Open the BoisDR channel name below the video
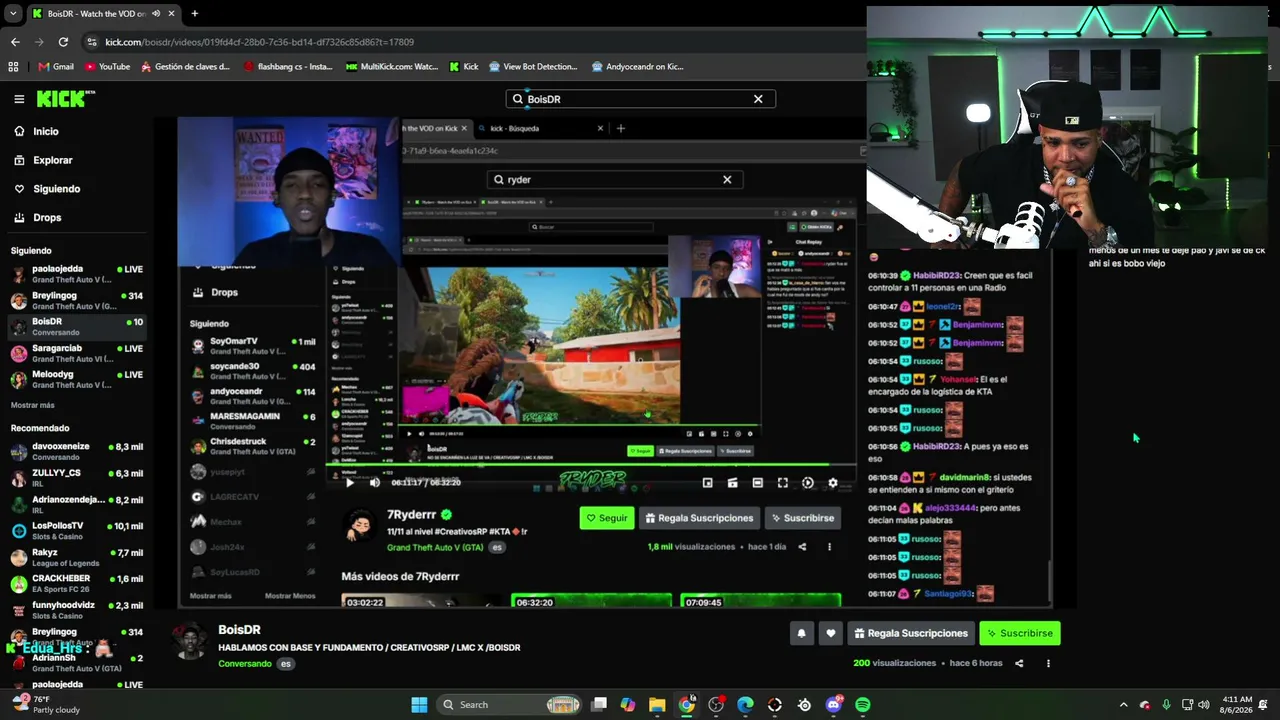The width and height of the screenshot is (1280, 720). click(x=239, y=630)
